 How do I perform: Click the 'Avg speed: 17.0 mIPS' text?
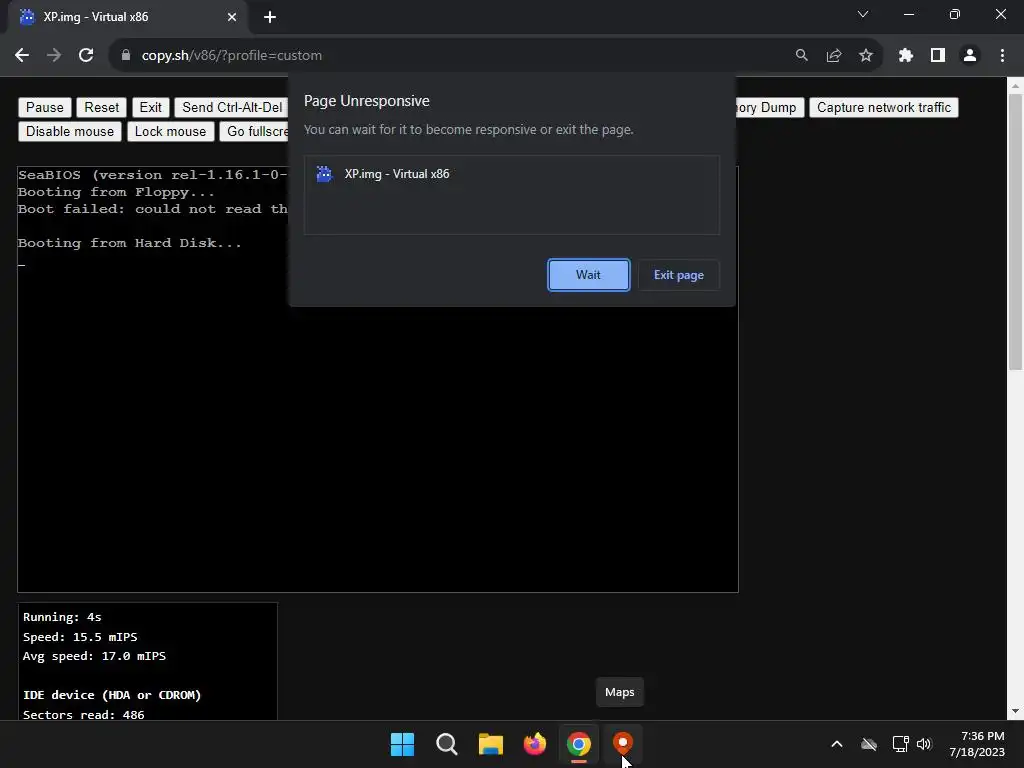(94, 656)
